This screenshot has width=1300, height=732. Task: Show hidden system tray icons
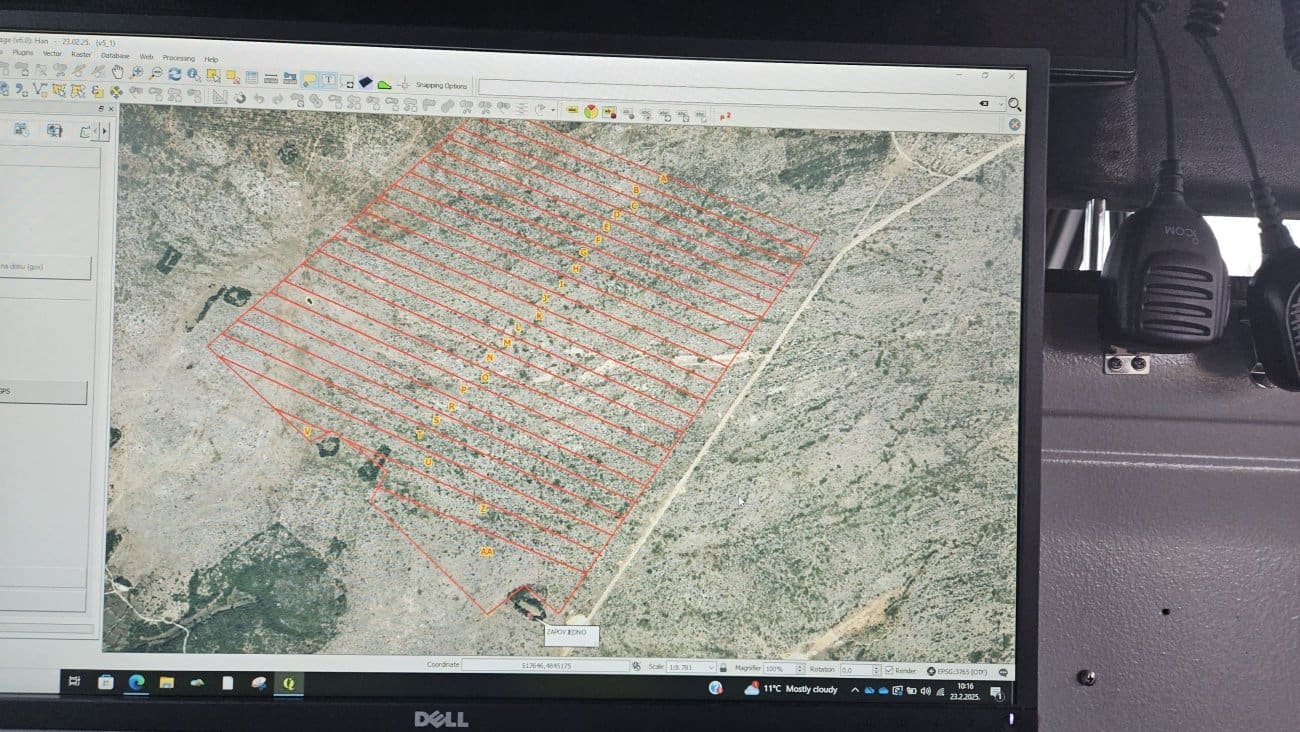click(x=854, y=690)
